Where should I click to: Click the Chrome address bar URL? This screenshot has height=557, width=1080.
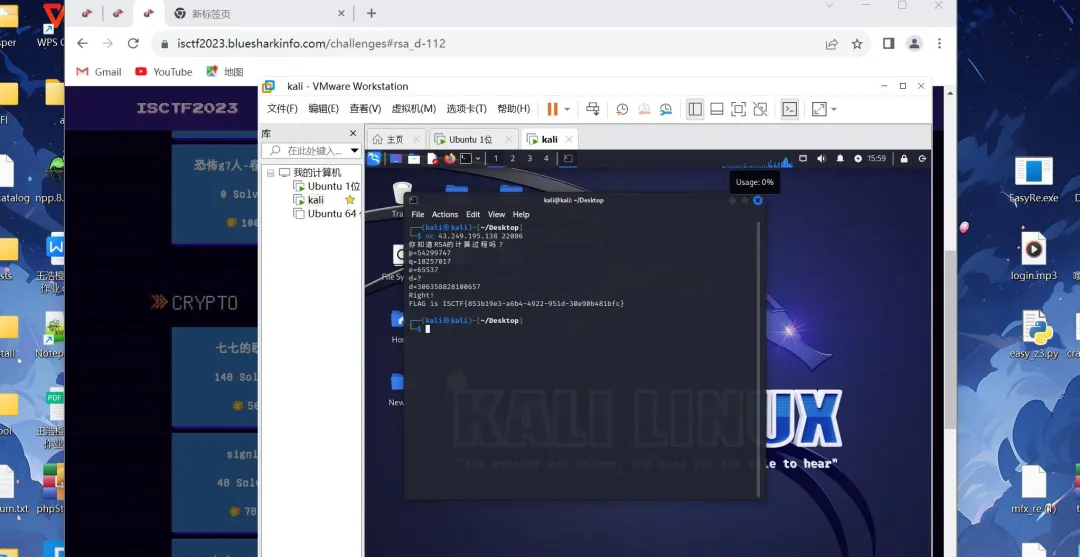coord(311,43)
